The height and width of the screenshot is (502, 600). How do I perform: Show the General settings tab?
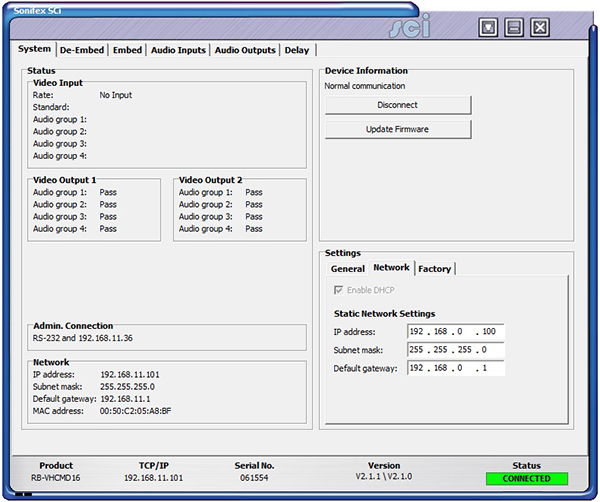click(x=348, y=269)
